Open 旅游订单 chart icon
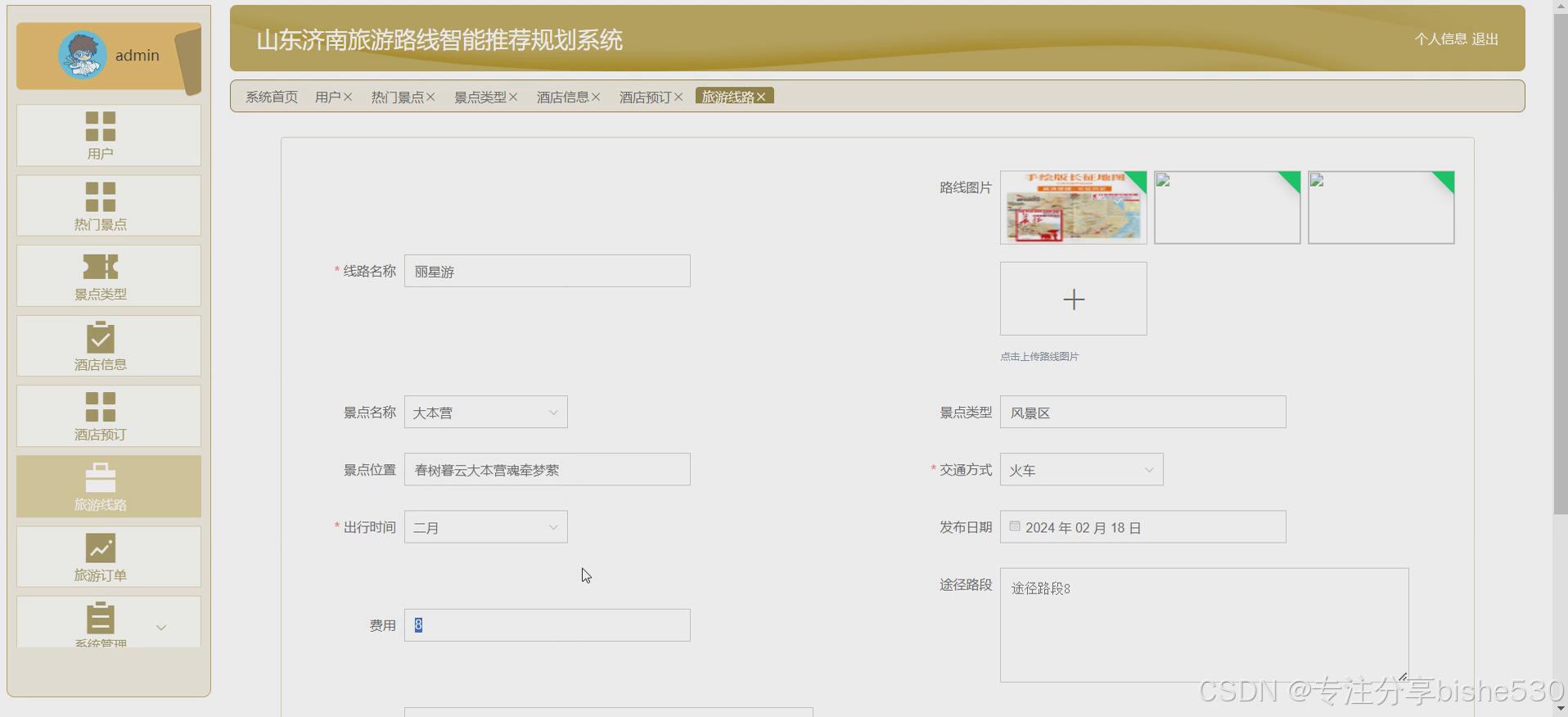 pyautogui.click(x=101, y=548)
